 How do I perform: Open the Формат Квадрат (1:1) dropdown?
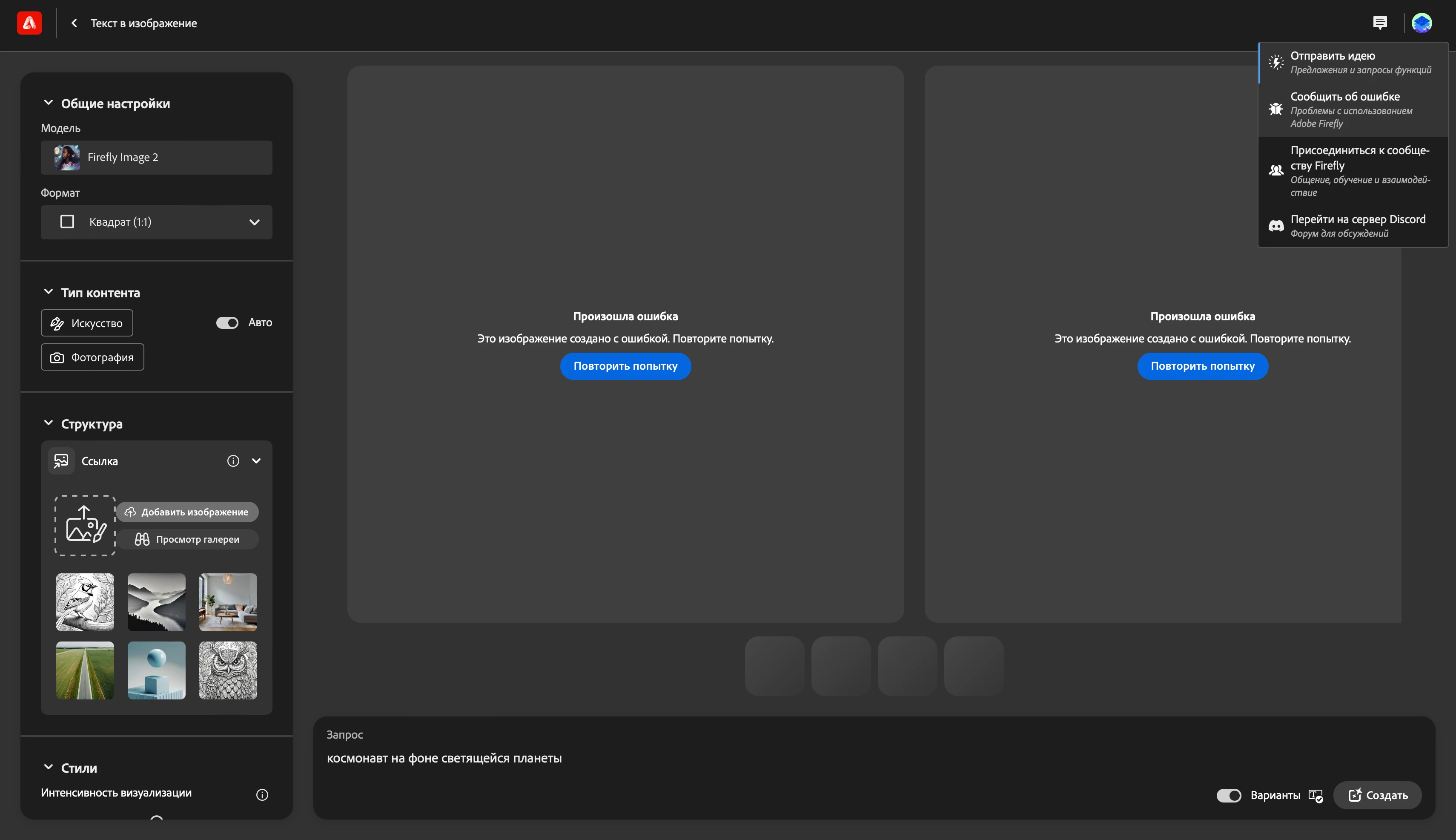click(156, 222)
